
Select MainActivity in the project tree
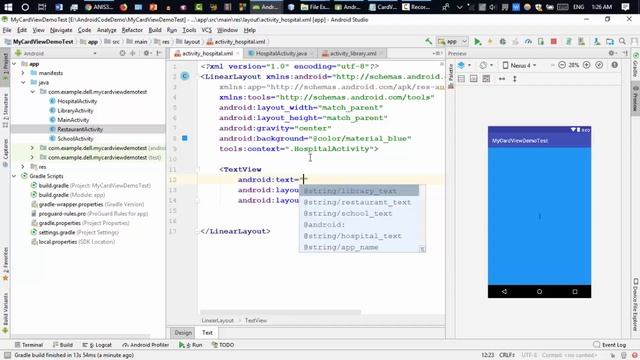73,120
